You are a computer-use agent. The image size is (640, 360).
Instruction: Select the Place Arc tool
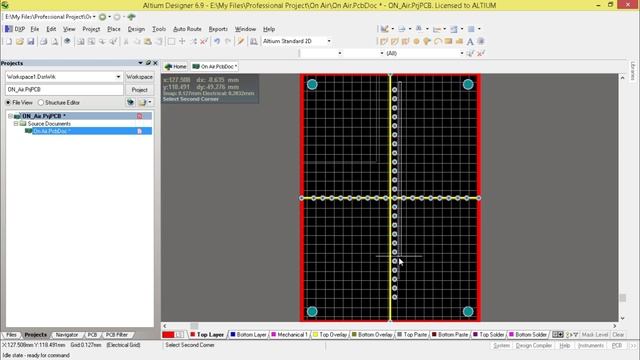pyautogui.click(x=438, y=41)
